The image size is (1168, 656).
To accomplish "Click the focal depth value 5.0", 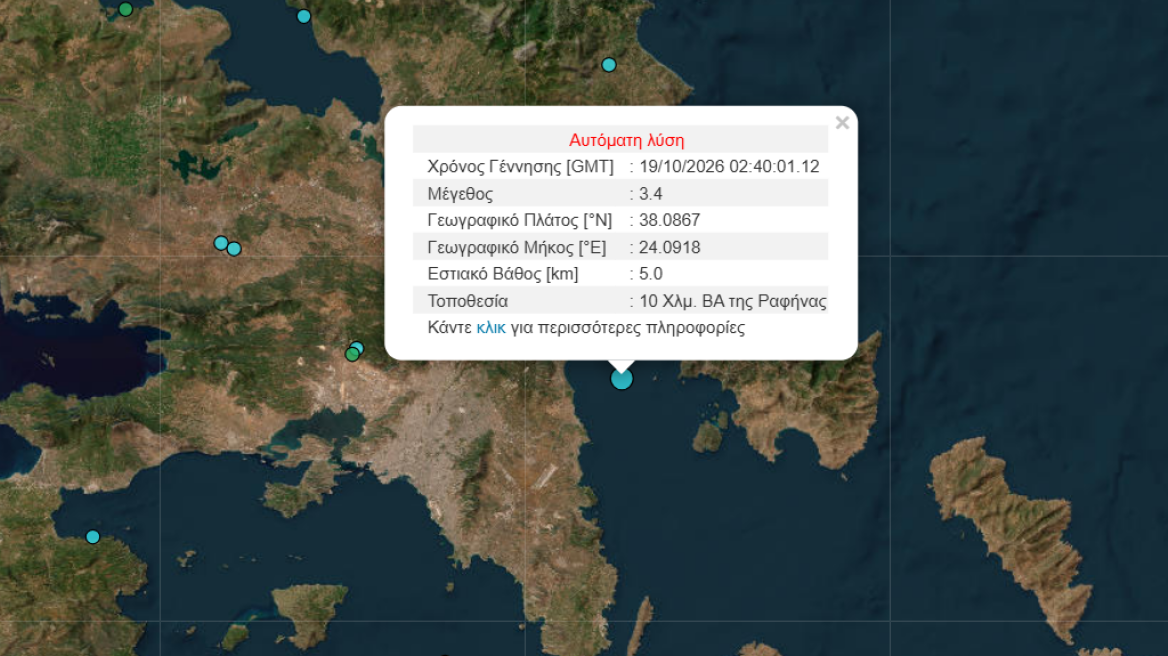I will click(650, 274).
